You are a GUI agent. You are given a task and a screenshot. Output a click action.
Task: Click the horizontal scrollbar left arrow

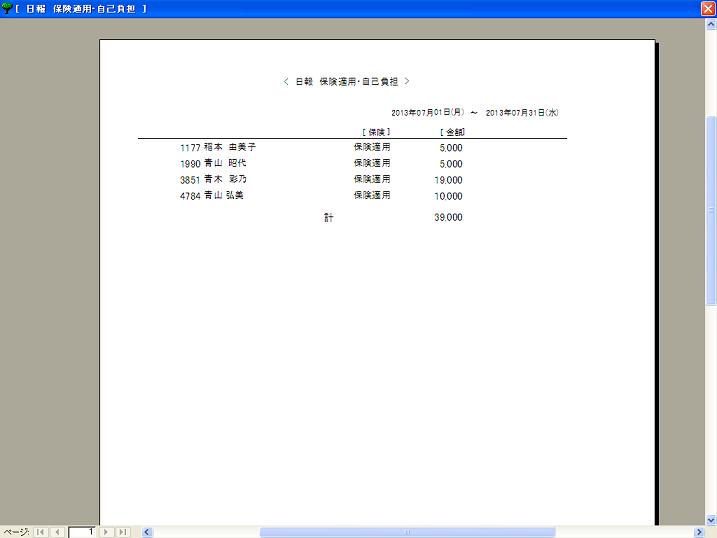[x=147, y=532]
